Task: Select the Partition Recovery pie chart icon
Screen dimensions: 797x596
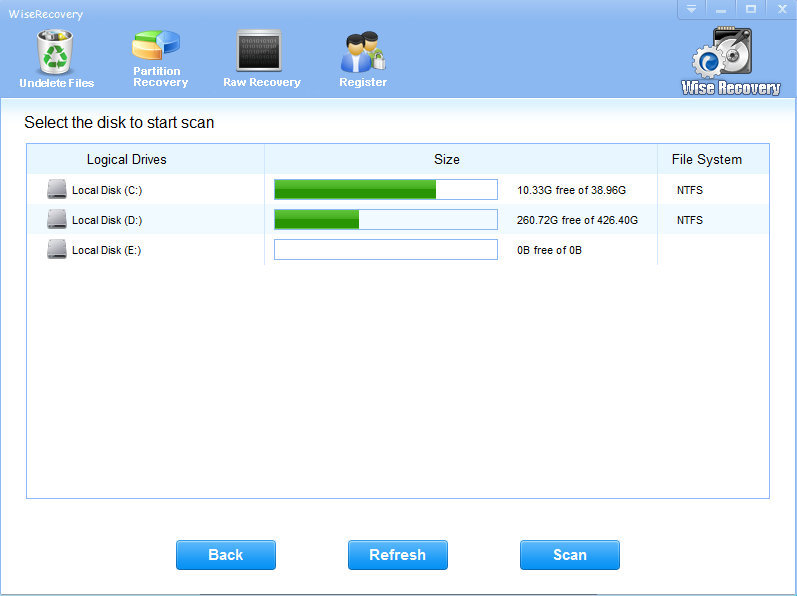Action: point(157,46)
